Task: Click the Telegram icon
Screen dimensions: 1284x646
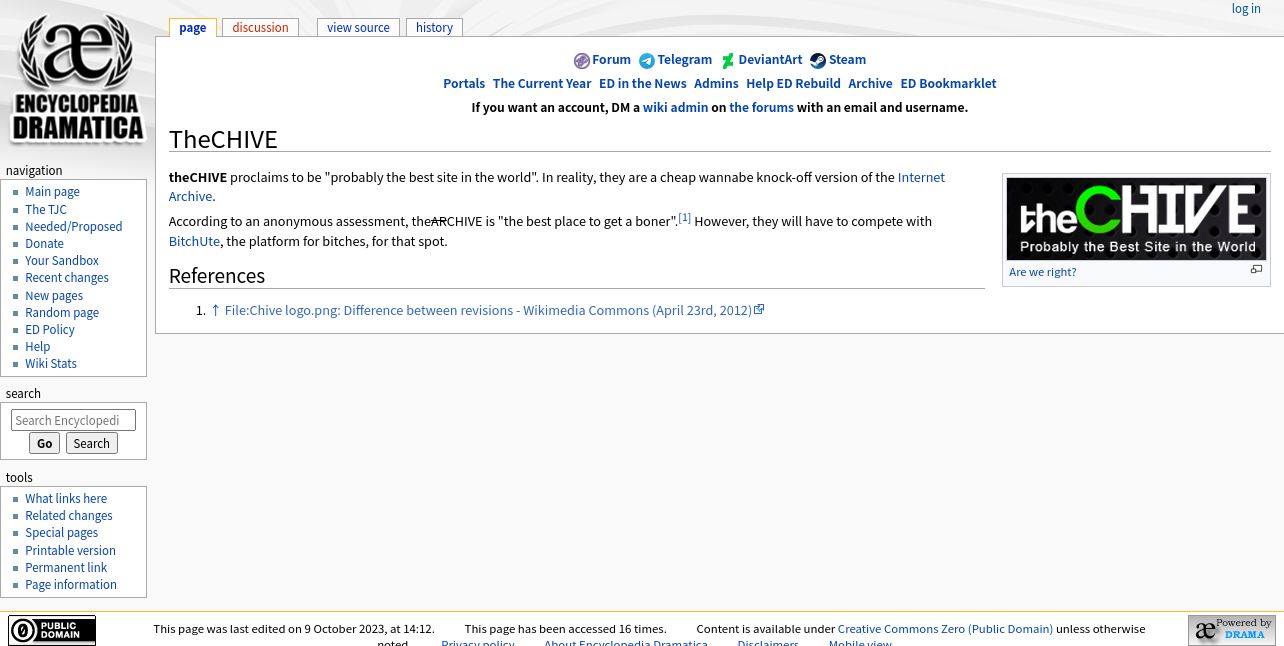Action: click(x=647, y=61)
